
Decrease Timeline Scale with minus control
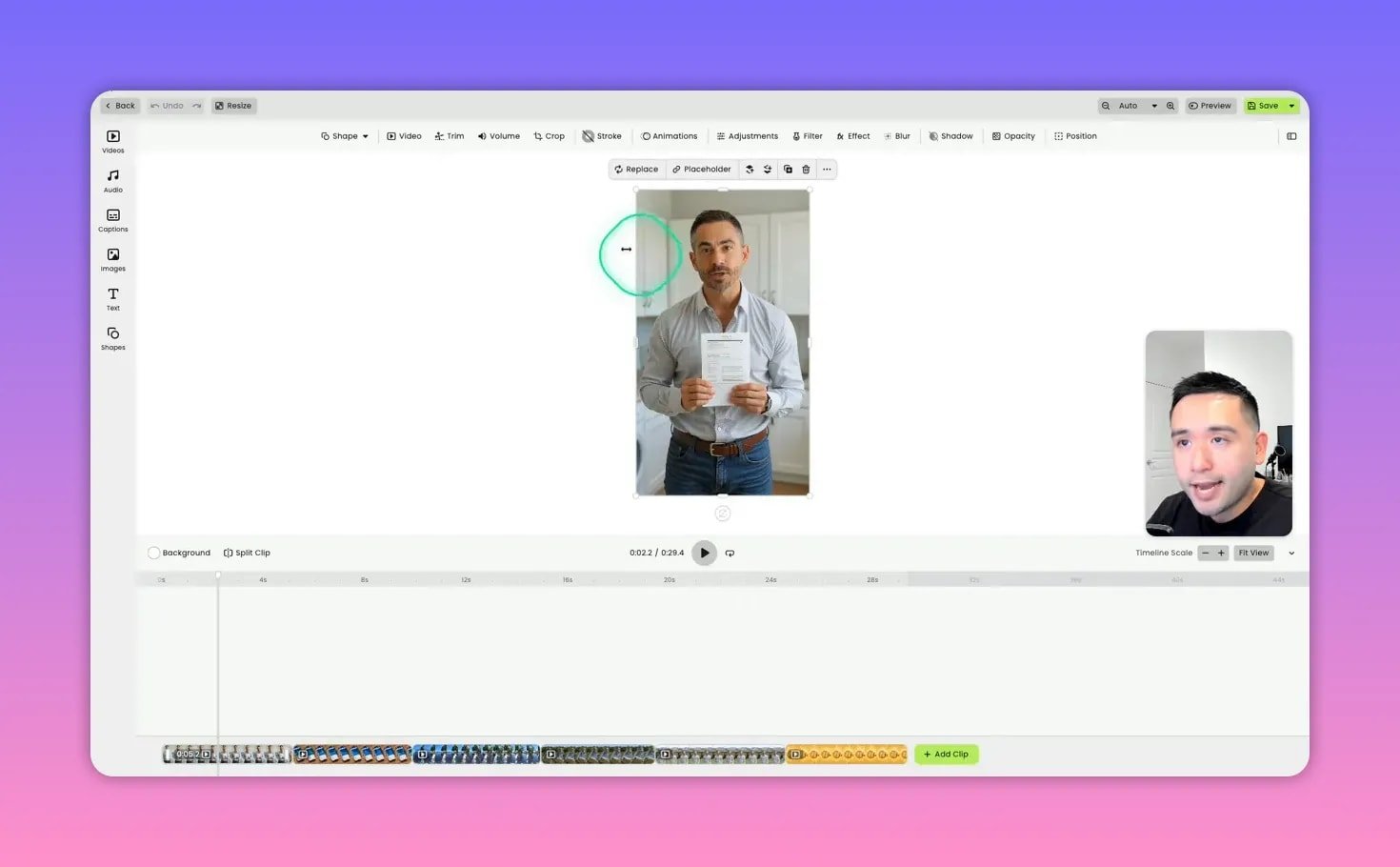pyautogui.click(x=1205, y=553)
